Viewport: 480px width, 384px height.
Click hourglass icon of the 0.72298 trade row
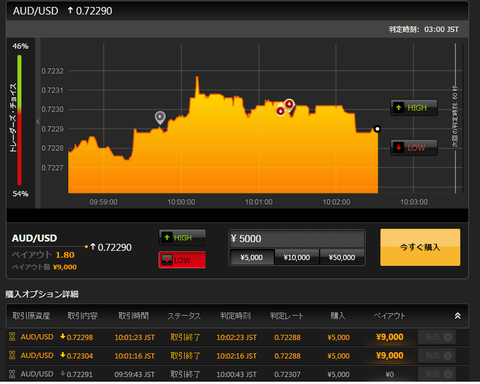(x=12, y=337)
